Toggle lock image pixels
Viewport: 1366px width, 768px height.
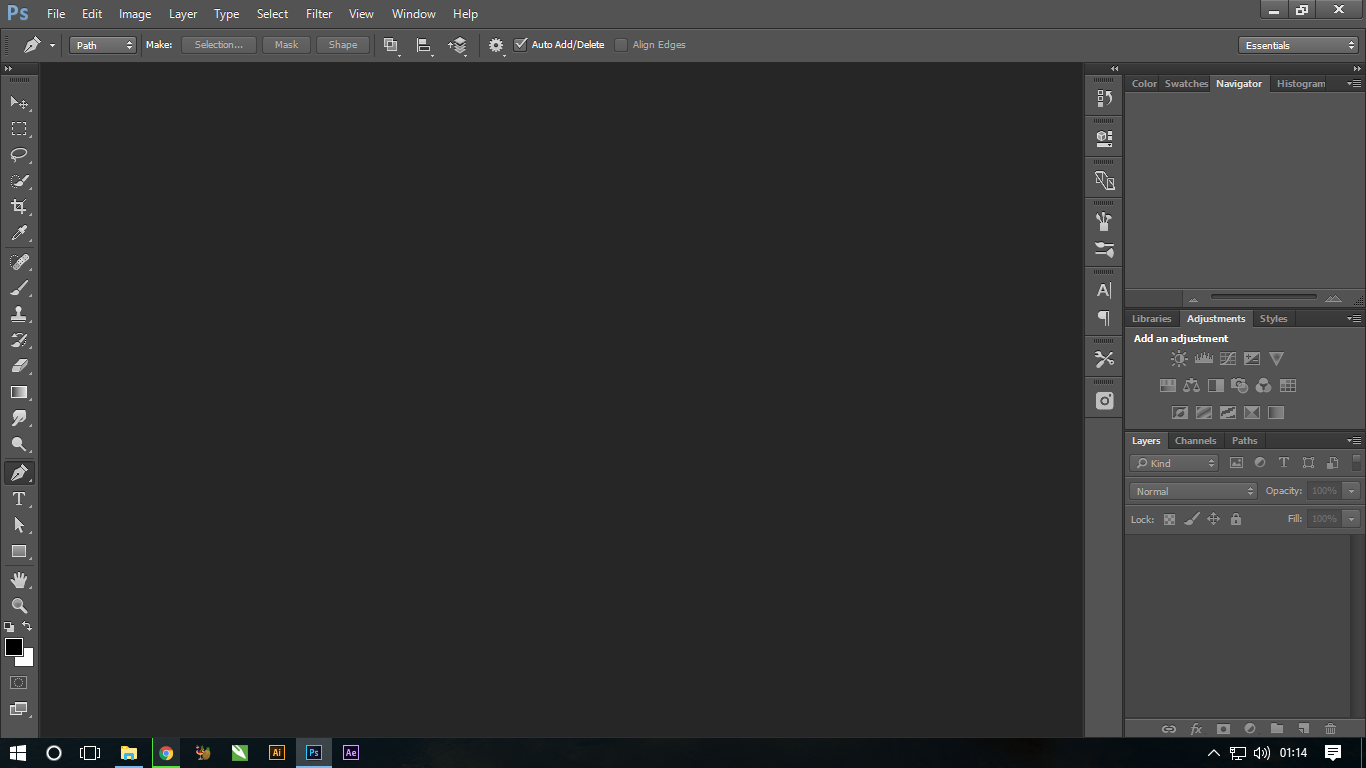point(1191,519)
